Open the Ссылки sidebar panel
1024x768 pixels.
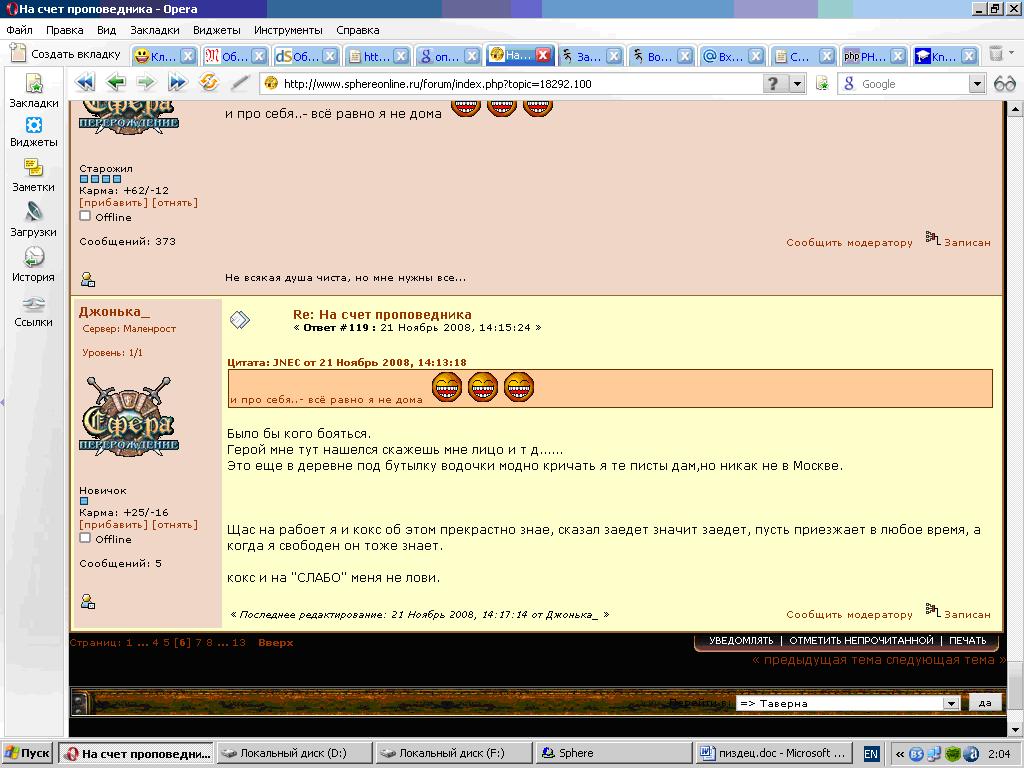(33, 312)
